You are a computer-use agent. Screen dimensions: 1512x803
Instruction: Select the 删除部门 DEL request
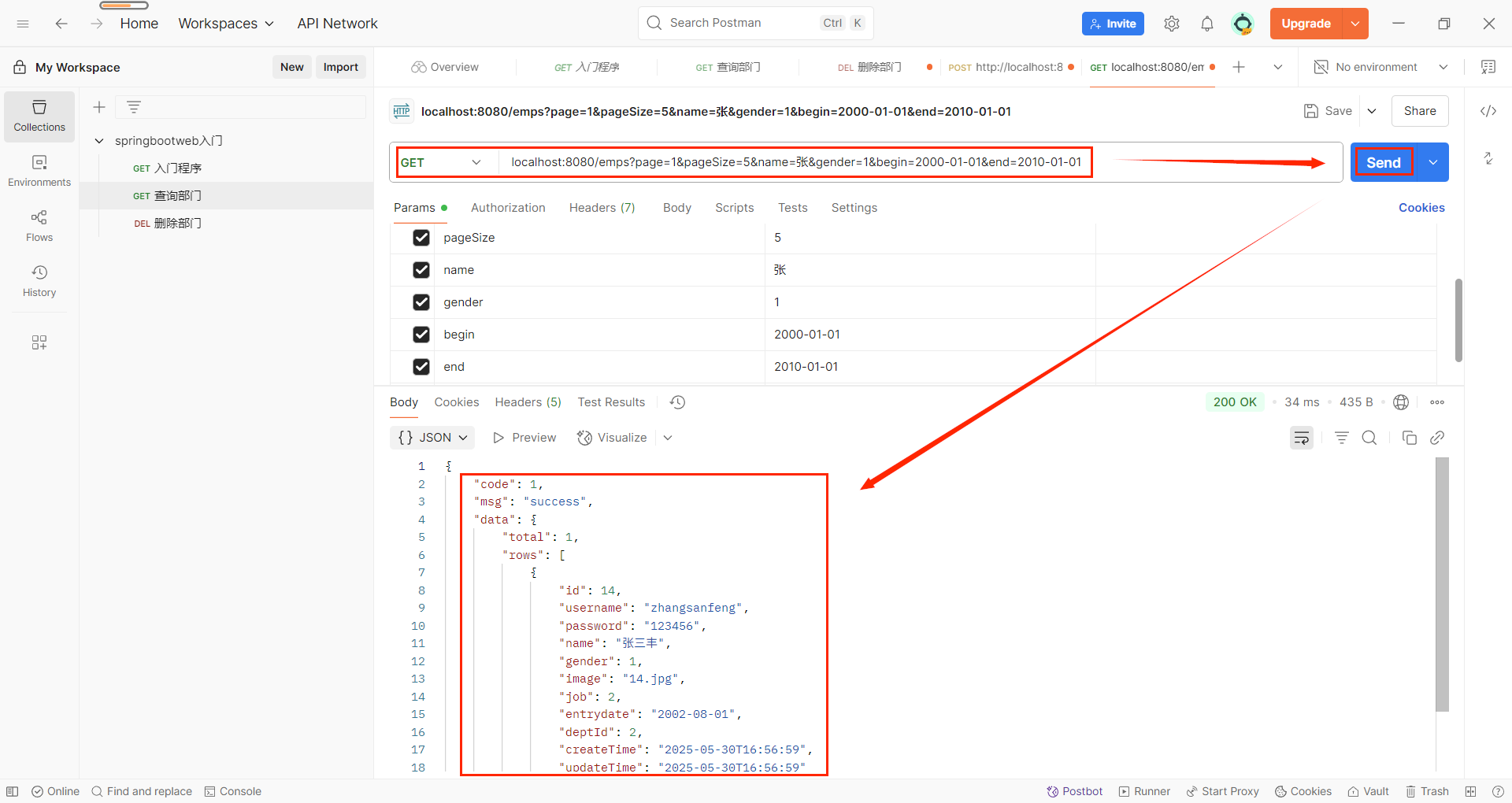[168, 224]
